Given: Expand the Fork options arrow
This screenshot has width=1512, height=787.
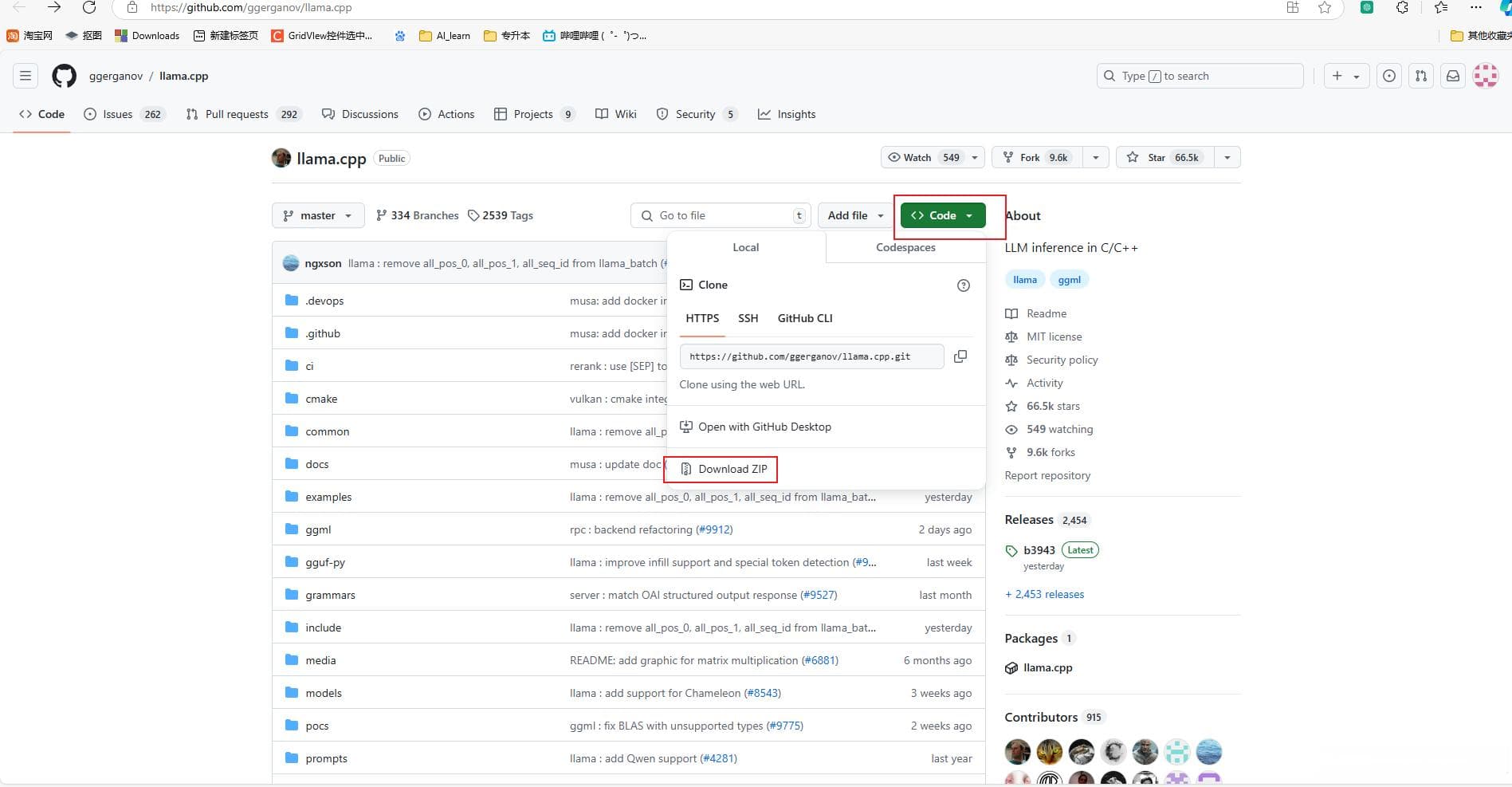Looking at the screenshot, I should tap(1096, 157).
